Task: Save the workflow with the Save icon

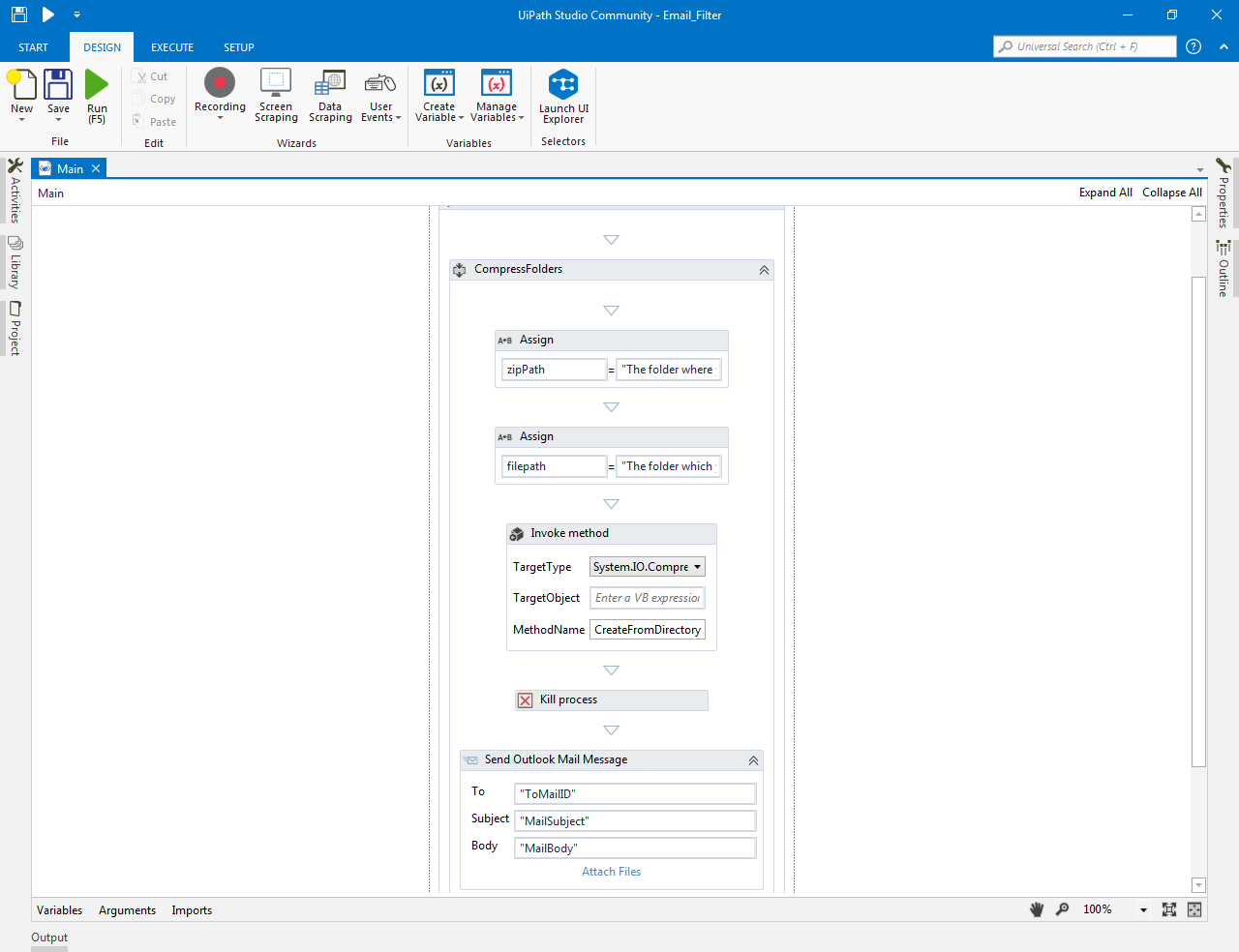Action: tap(58, 85)
